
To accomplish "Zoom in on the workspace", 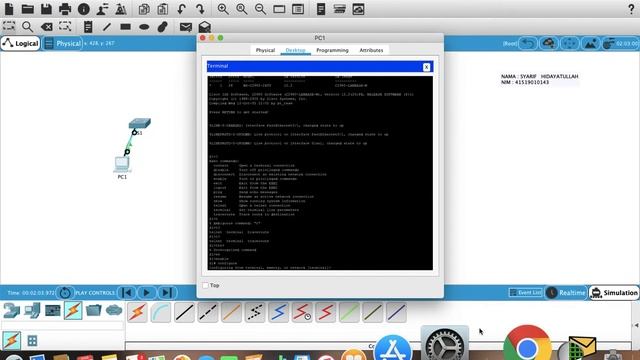I will pos(223,9).
